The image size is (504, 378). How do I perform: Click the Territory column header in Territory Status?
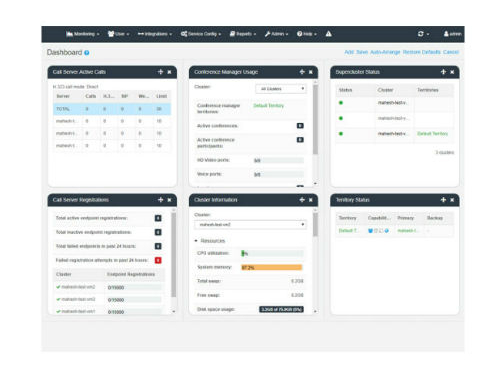tap(347, 218)
